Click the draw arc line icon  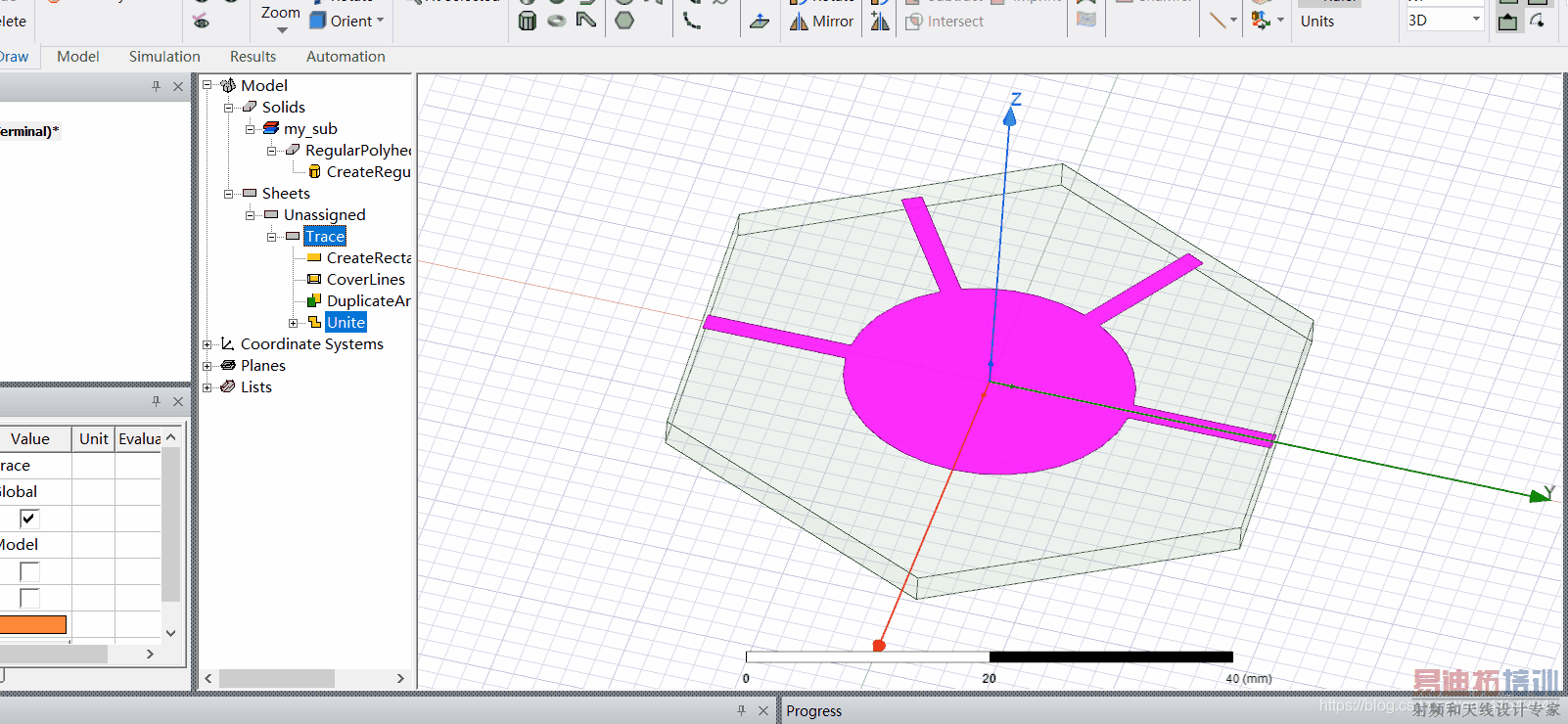[692, 21]
